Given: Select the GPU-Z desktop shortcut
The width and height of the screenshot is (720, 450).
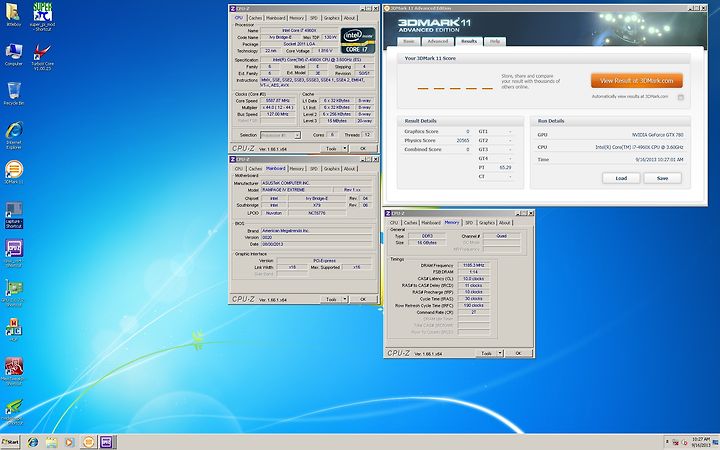Looking at the screenshot, I should 14,293.
